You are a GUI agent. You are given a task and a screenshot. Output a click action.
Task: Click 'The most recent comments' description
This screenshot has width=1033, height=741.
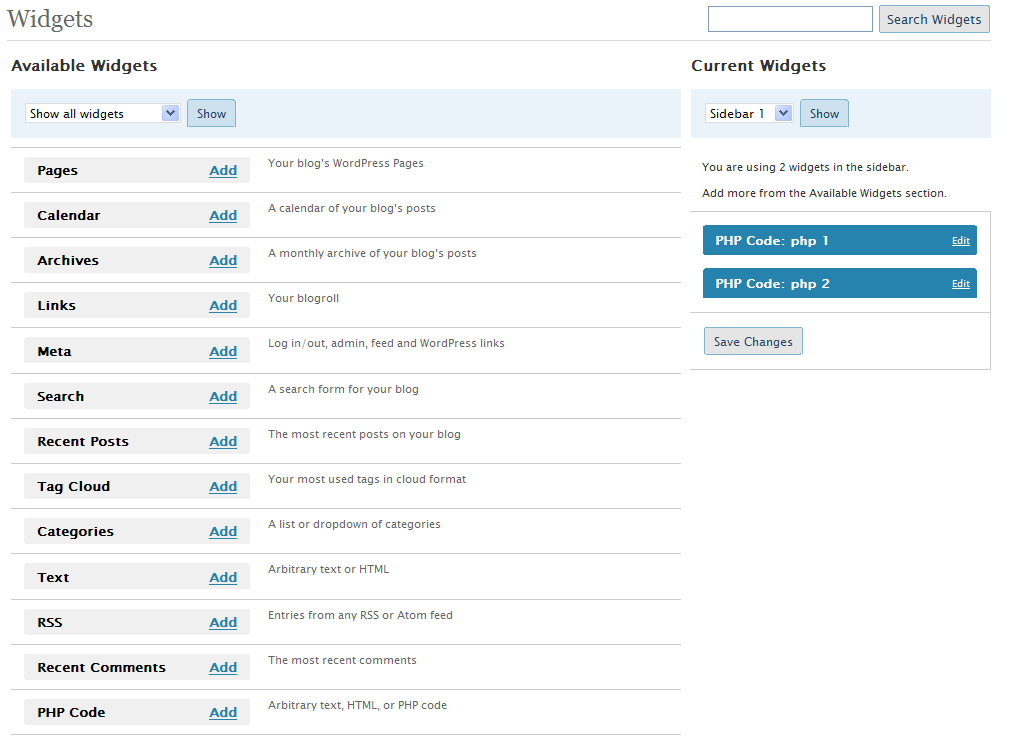coord(343,660)
